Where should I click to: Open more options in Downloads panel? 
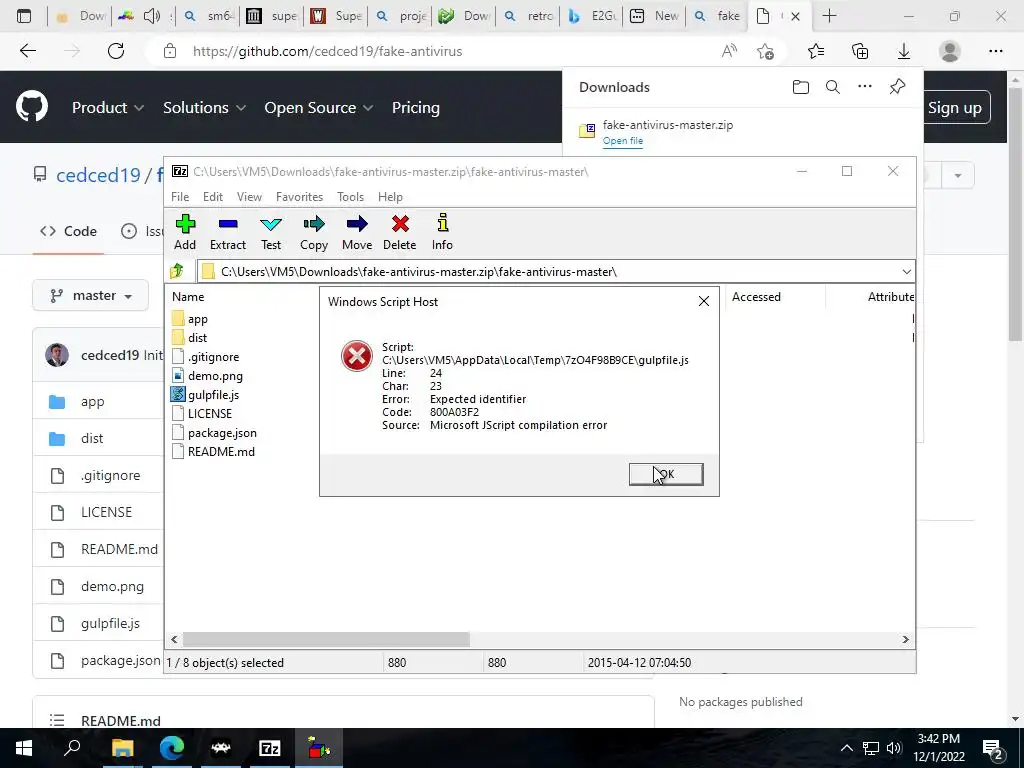coord(865,86)
